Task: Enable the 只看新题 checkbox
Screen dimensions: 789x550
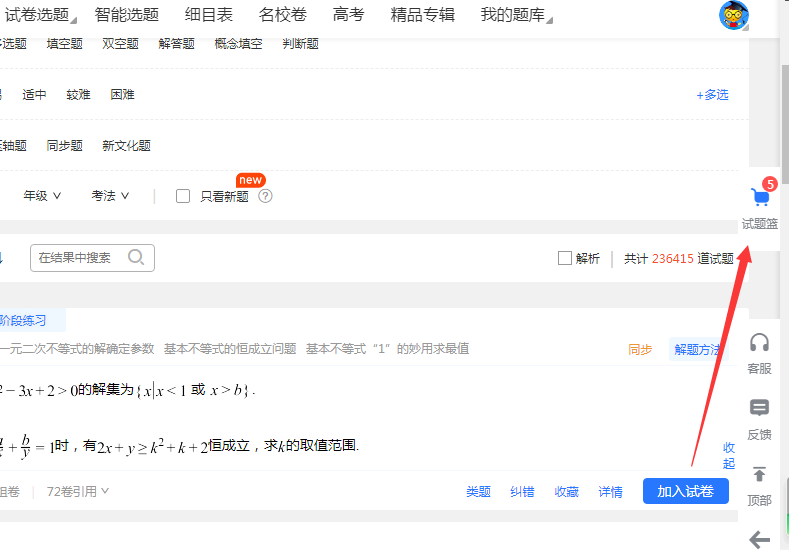Action: (183, 196)
